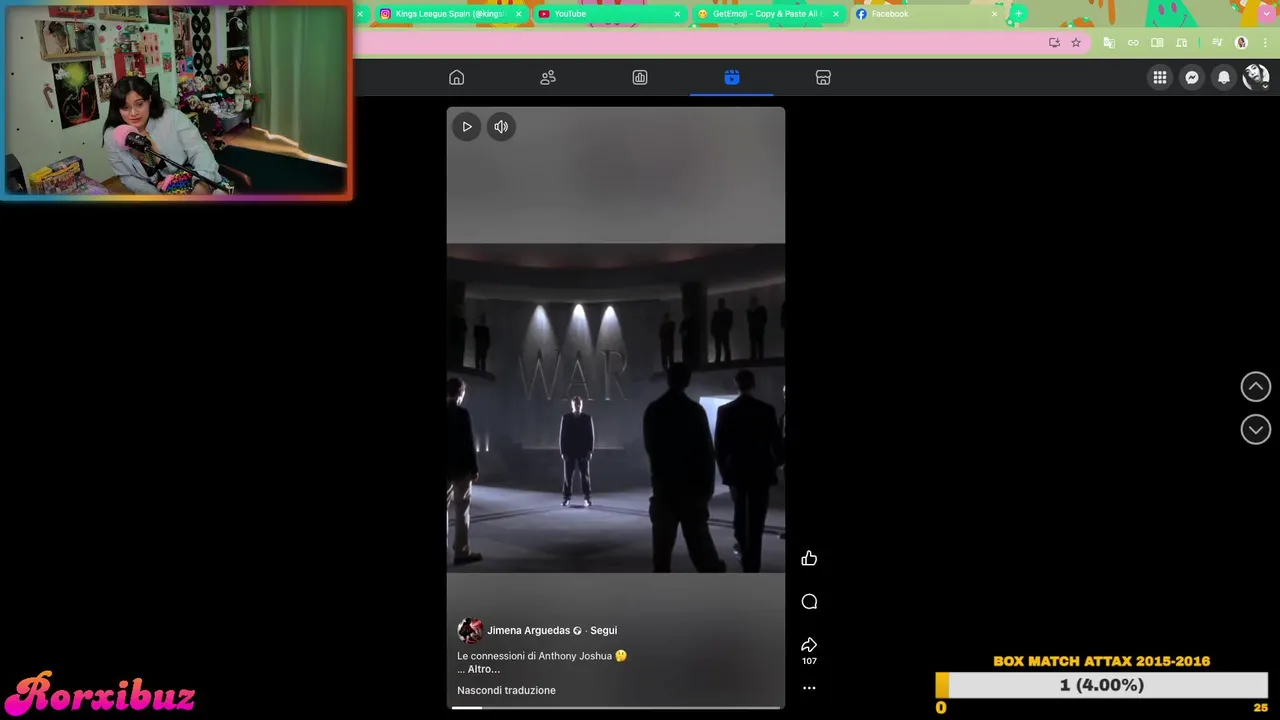Close the GetEmoji tab
Image resolution: width=1280 pixels, height=720 pixels.
[836, 14]
